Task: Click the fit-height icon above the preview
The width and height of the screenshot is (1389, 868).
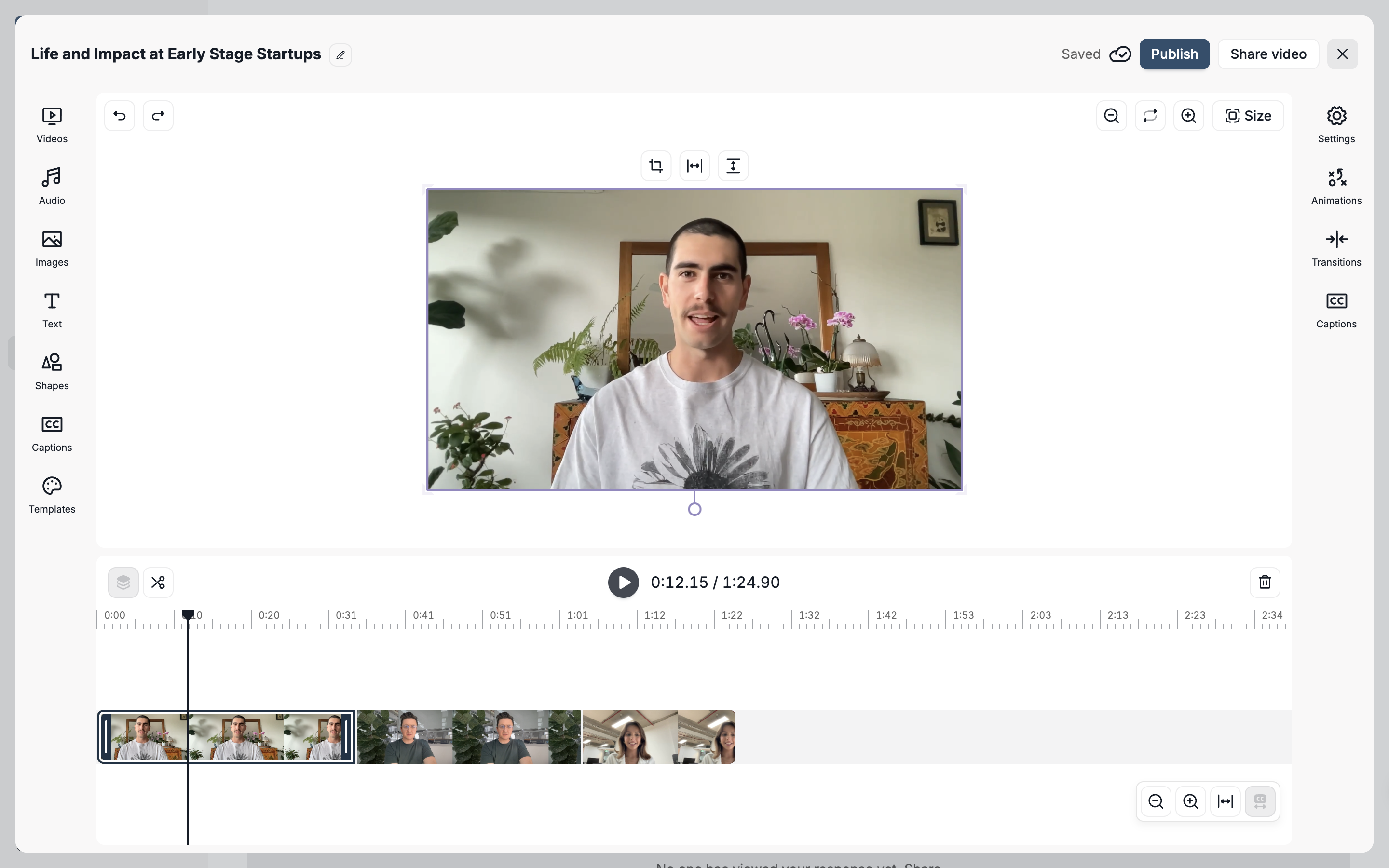Action: pos(733,166)
